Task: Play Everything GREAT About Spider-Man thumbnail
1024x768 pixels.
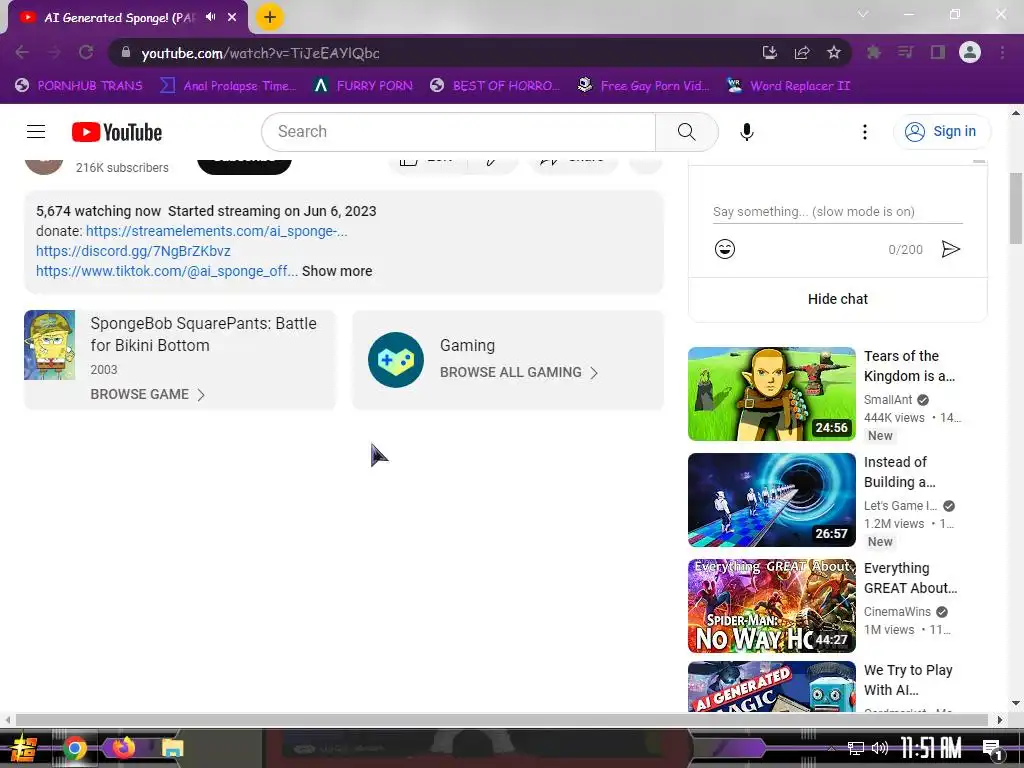Action: coord(771,605)
